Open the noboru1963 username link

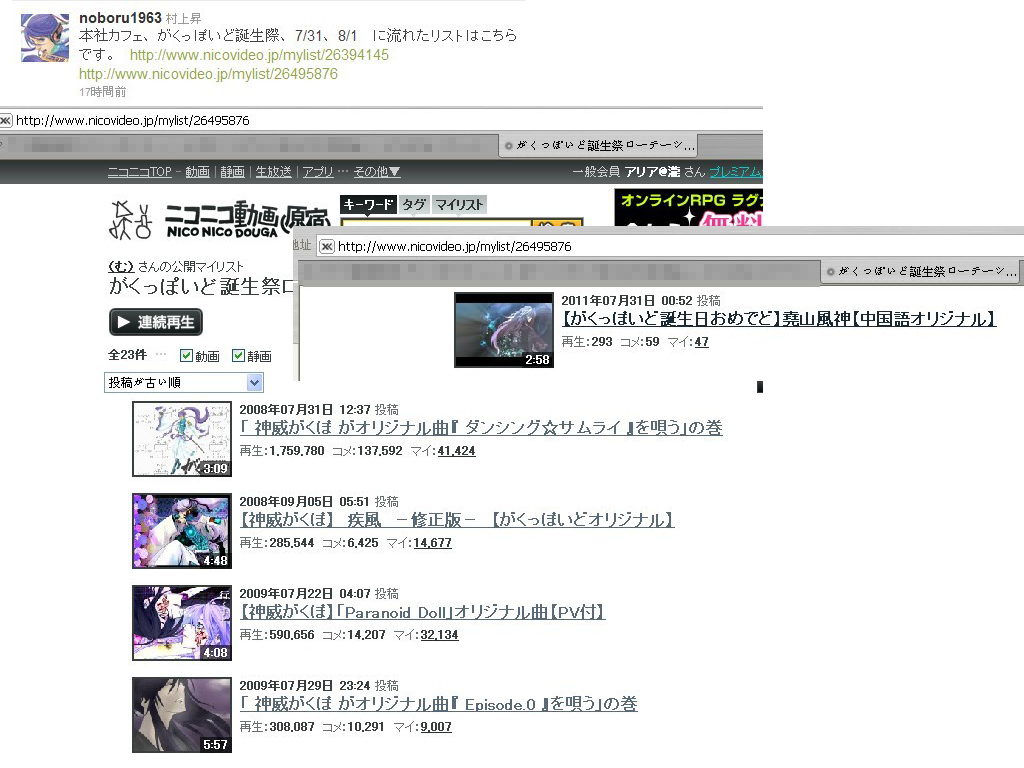coord(120,18)
